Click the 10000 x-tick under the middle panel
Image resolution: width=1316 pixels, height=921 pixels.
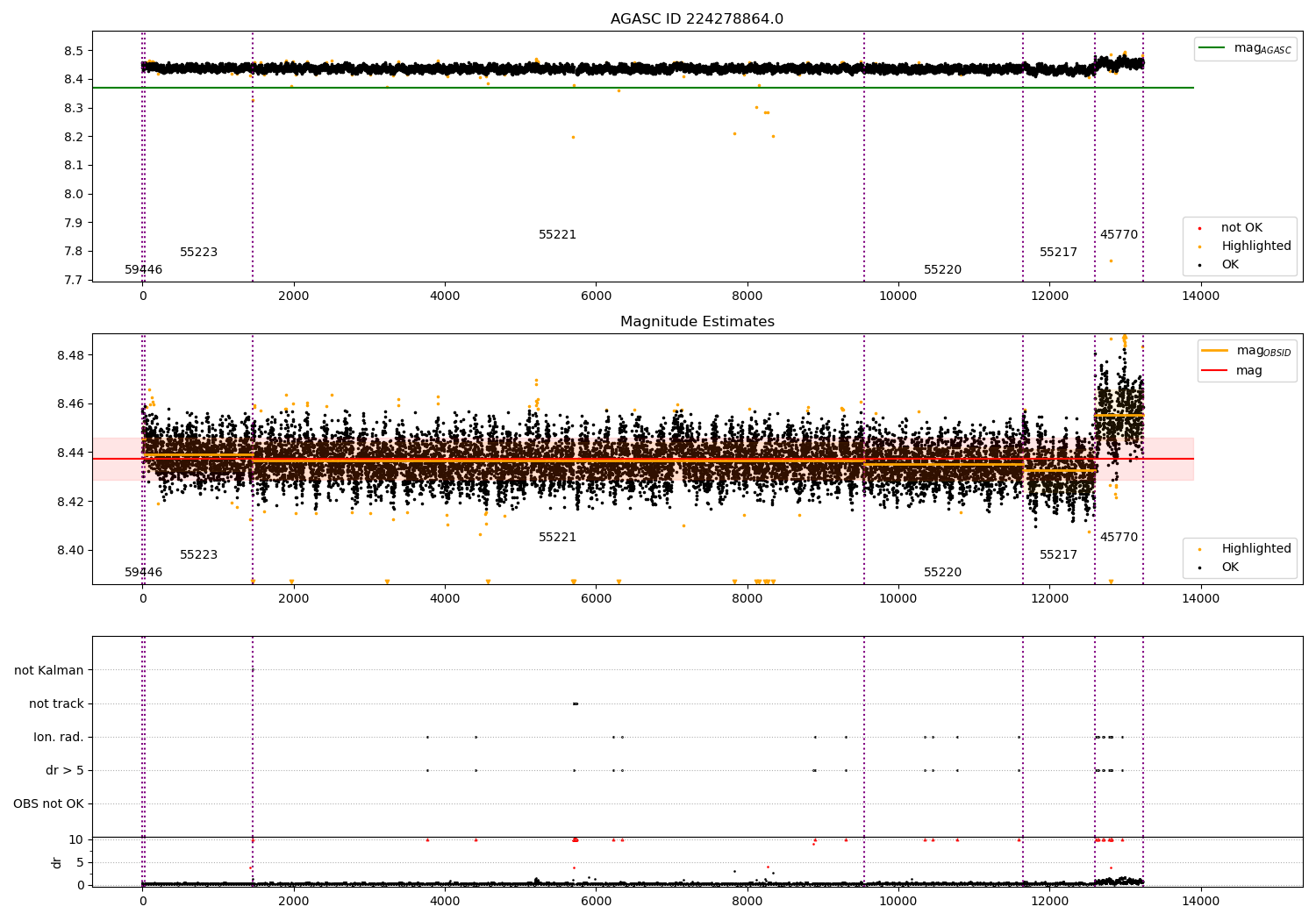coord(898,598)
